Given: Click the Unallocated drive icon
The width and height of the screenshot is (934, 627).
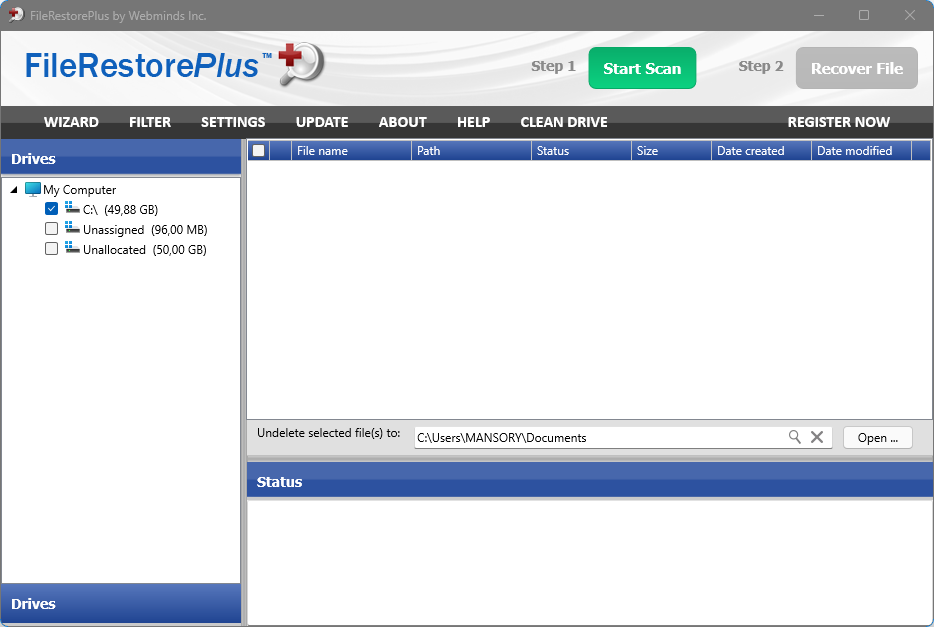Looking at the screenshot, I should [72, 248].
